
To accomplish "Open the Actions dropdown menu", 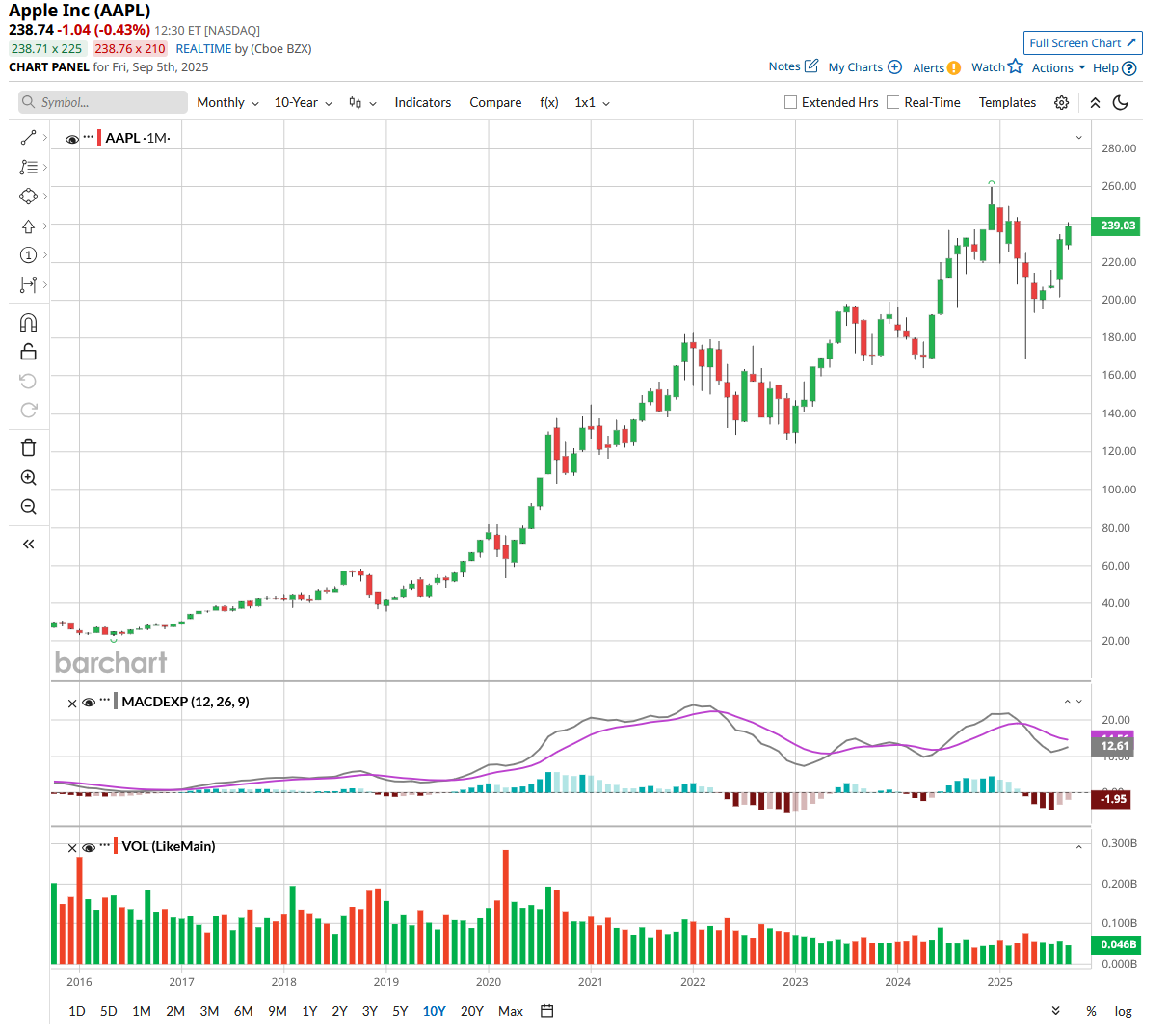I will click(x=1058, y=67).
